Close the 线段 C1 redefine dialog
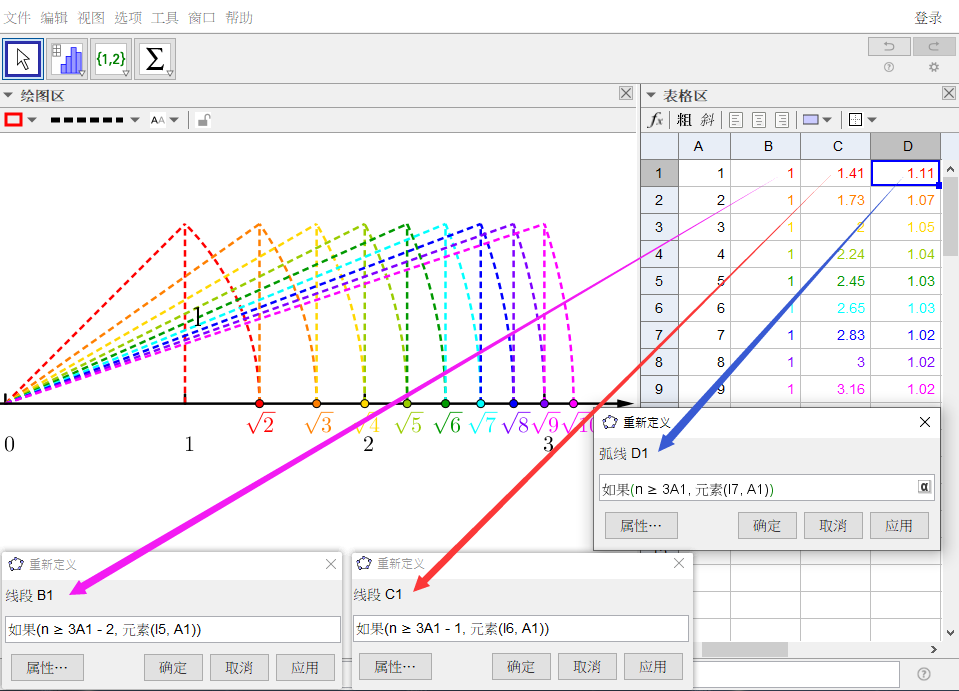 coord(679,563)
